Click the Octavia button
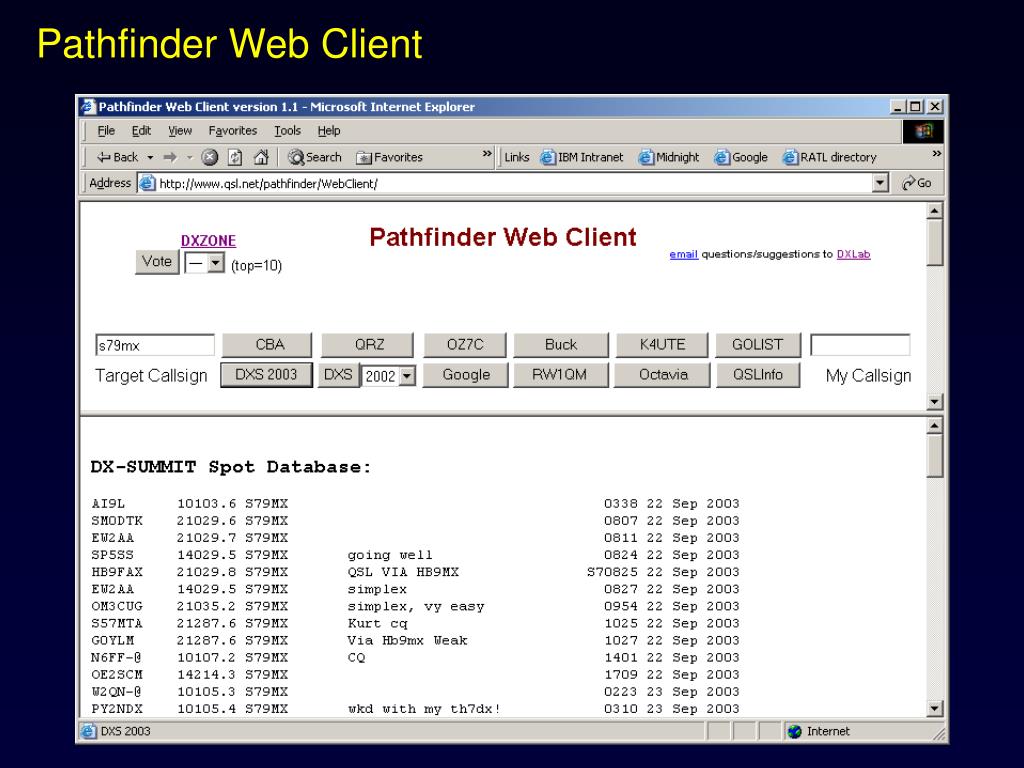The image size is (1024, 768). pos(662,375)
